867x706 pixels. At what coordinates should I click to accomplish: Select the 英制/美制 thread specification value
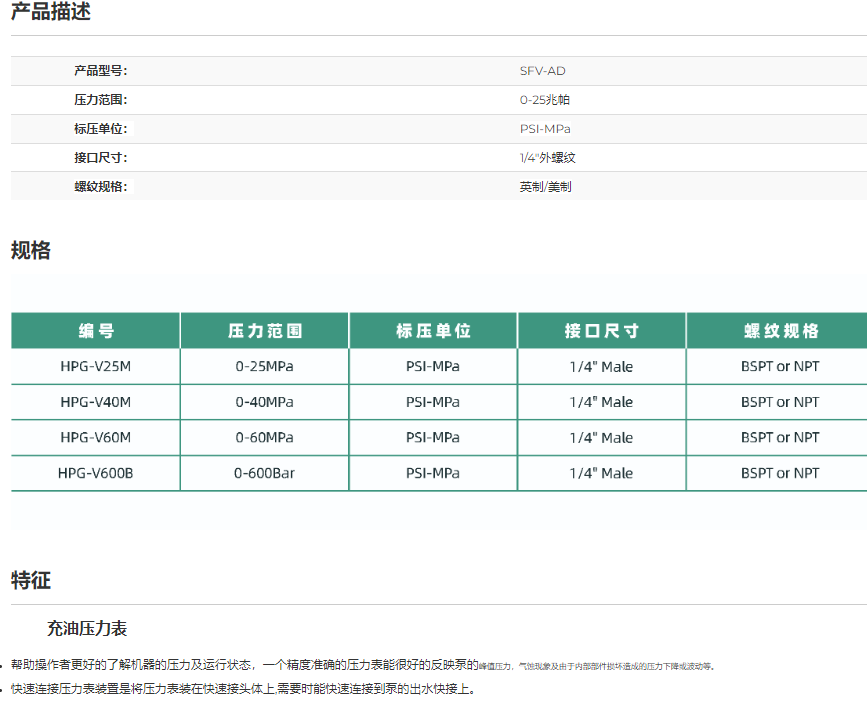pyautogui.click(x=545, y=187)
